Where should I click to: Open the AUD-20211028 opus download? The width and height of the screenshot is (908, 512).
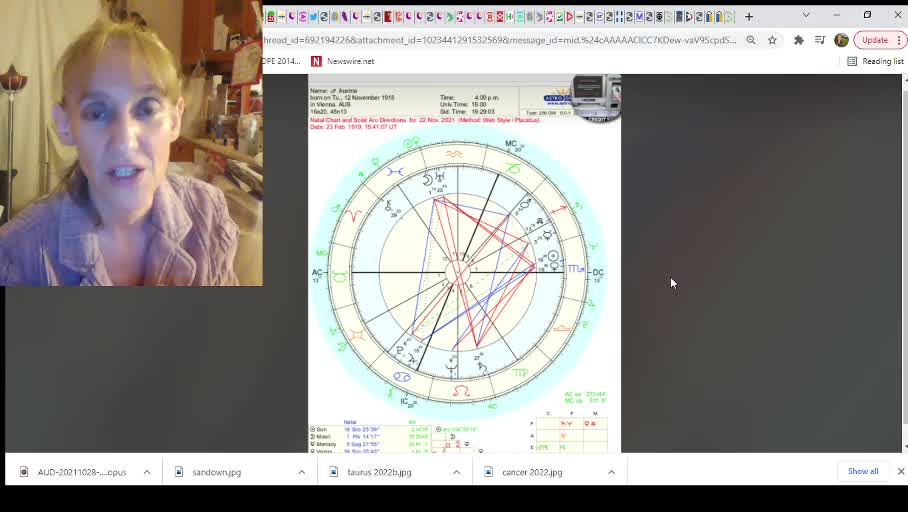point(82,472)
